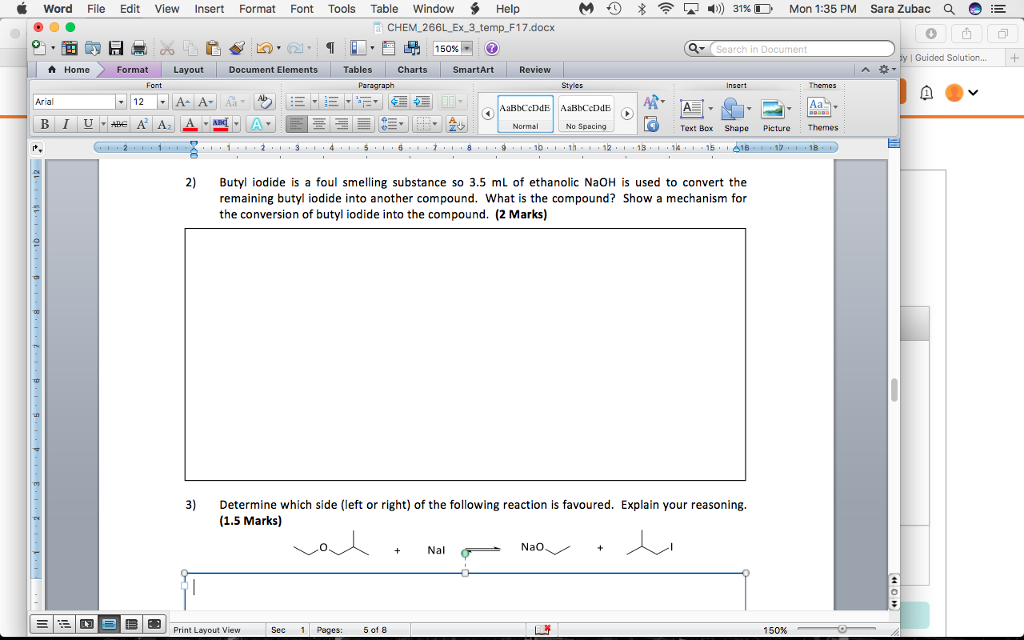Enable subscript formatting
Image resolution: width=1024 pixels, height=640 pixels.
[163, 124]
